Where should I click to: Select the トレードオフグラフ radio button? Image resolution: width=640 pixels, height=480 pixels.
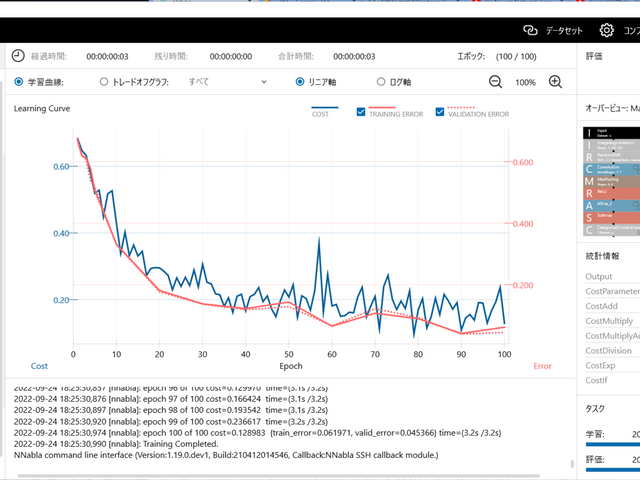pos(104,82)
